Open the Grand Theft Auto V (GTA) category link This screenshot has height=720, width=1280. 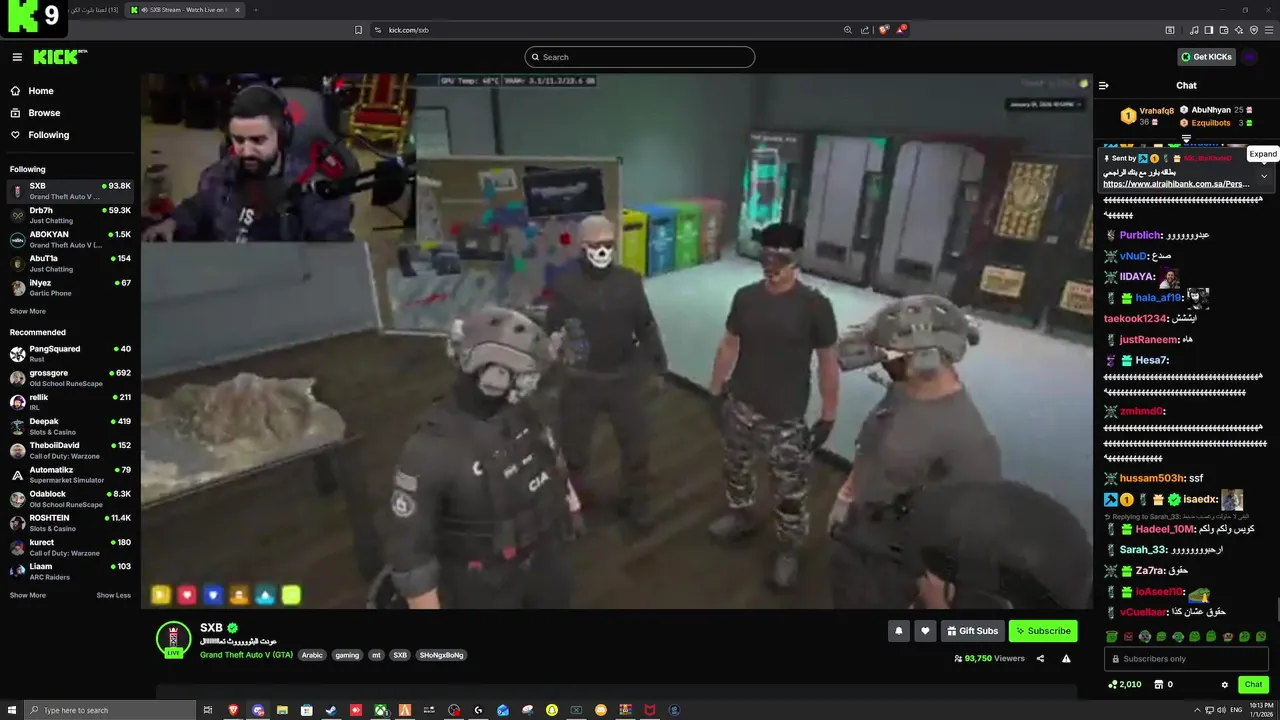246,655
